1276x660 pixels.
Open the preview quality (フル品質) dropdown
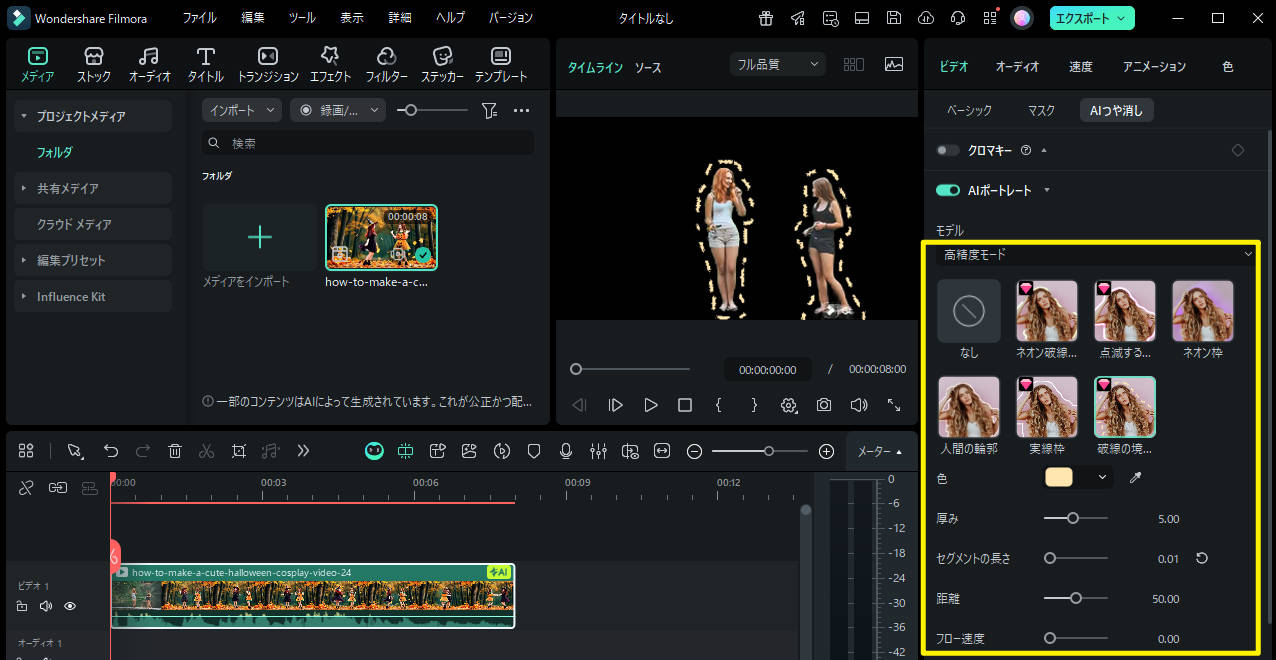click(777, 64)
